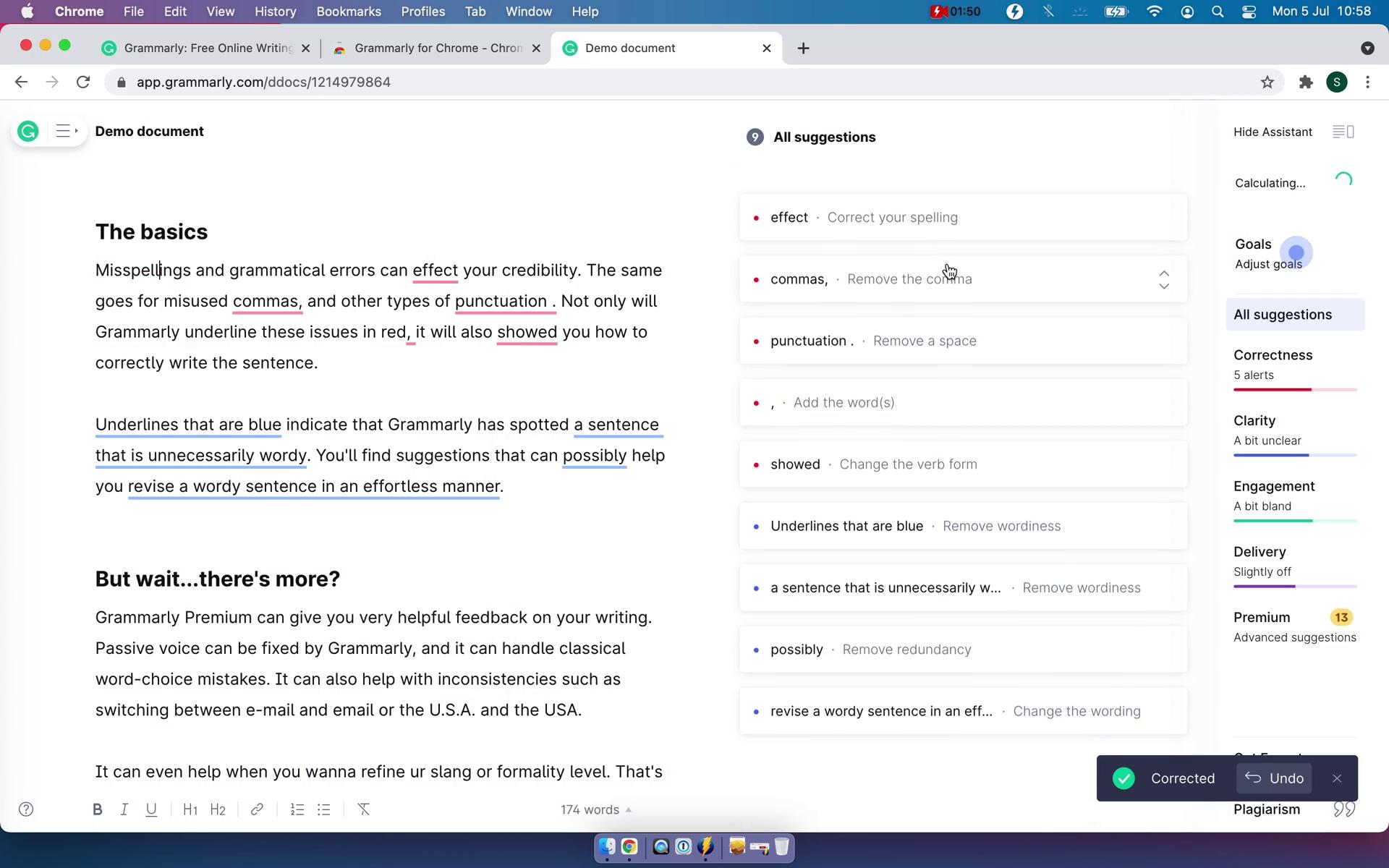The width and height of the screenshot is (1389, 868).
Task: Open the punctuation Remove a space card
Action: pos(963,341)
